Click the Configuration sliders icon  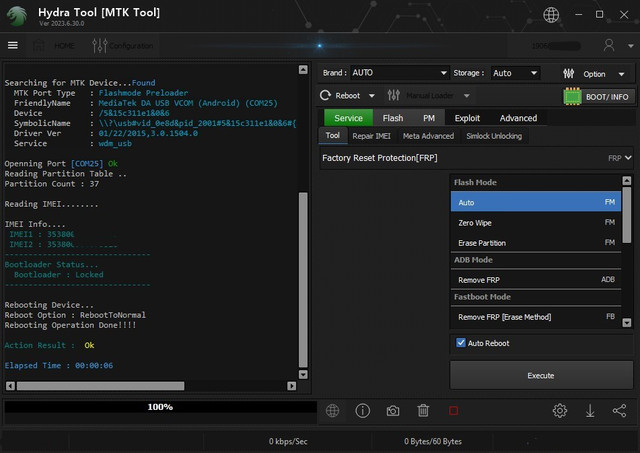point(100,46)
